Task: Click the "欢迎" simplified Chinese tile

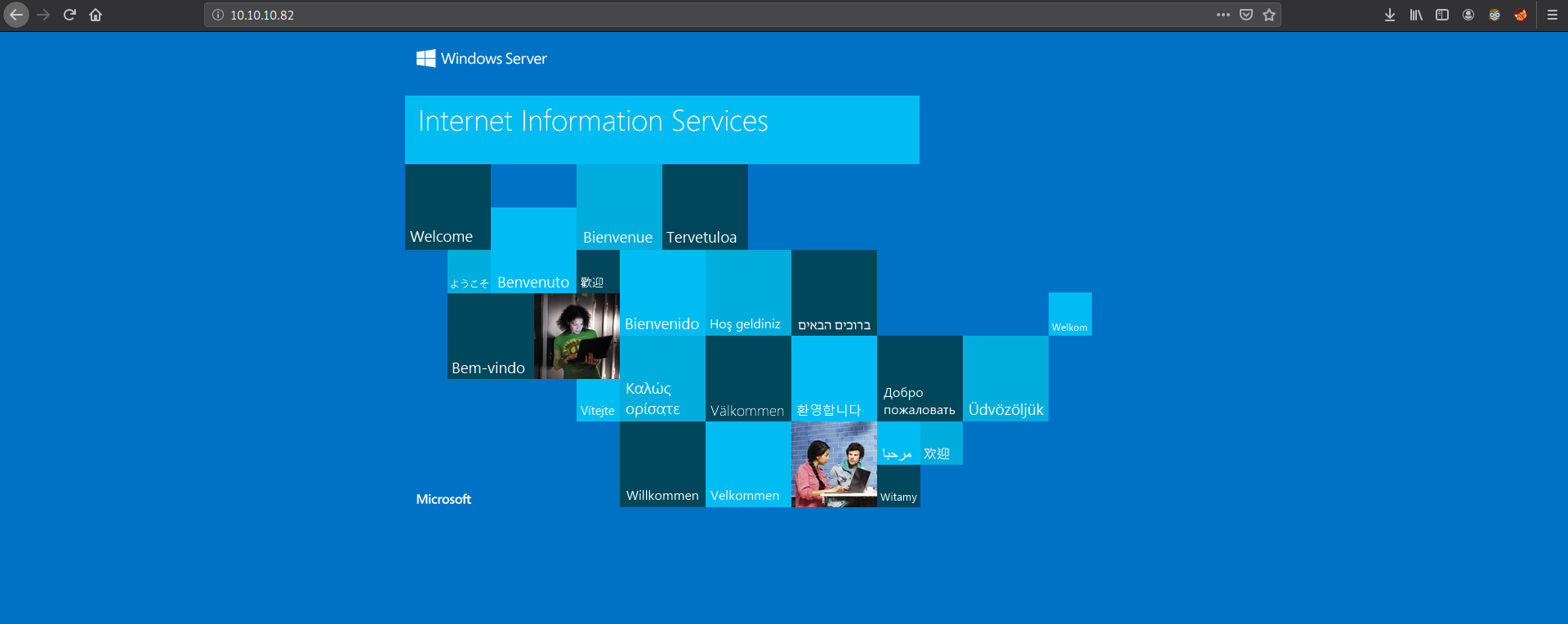Action: pyautogui.click(x=942, y=443)
